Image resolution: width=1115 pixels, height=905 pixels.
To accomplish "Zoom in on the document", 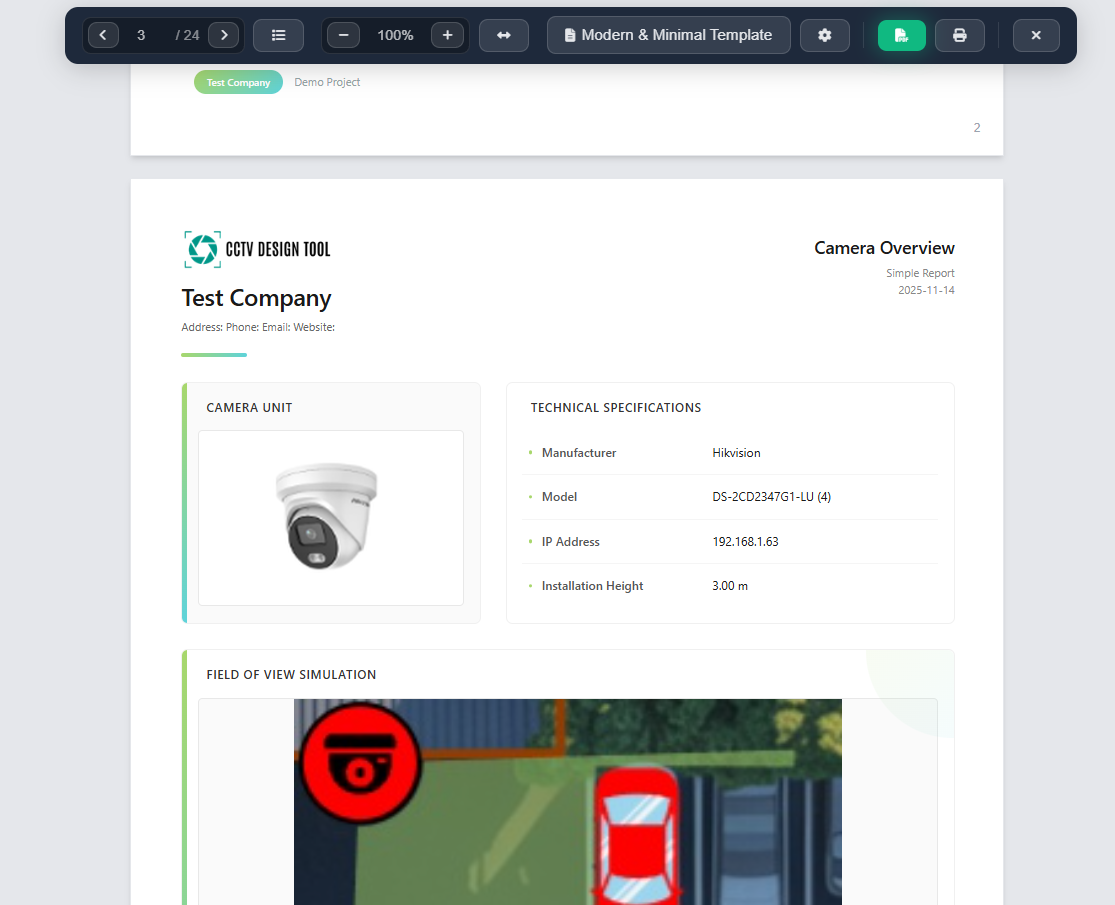I will 447,34.
